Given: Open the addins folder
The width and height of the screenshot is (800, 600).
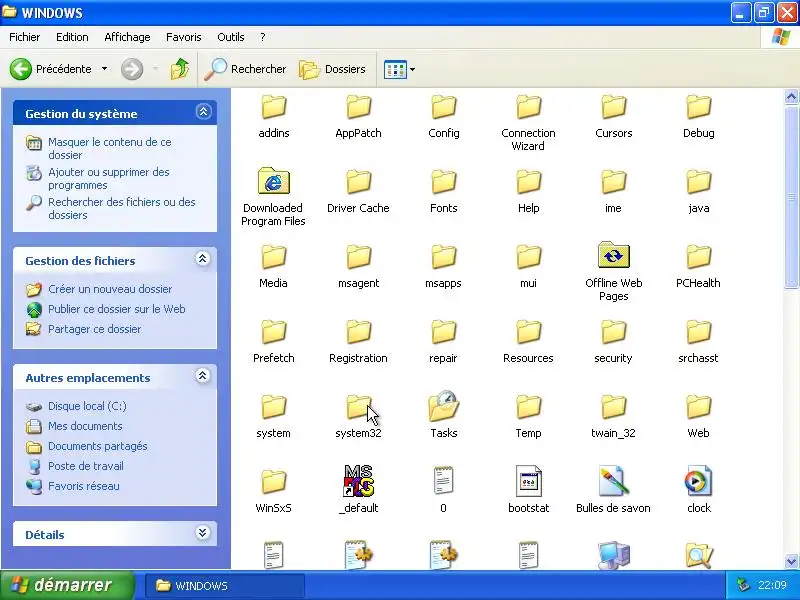Looking at the screenshot, I should (x=274, y=114).
